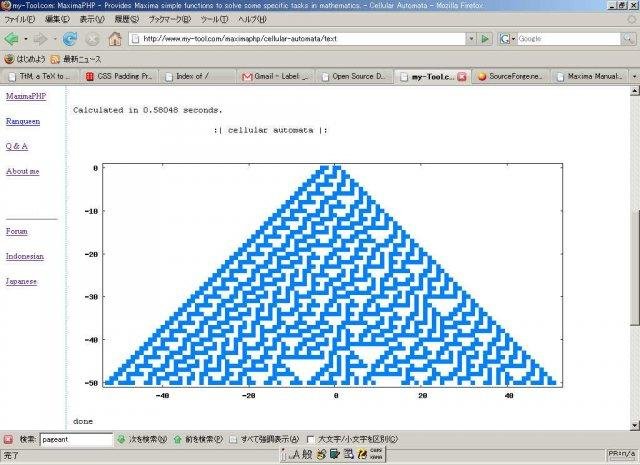Image resolution: width=640 pixels, height=465 pixels.
Task: Toggle the highlight all (すべて強調表示) checkbox
Action: pyautogui.click(x=234, y=439)
